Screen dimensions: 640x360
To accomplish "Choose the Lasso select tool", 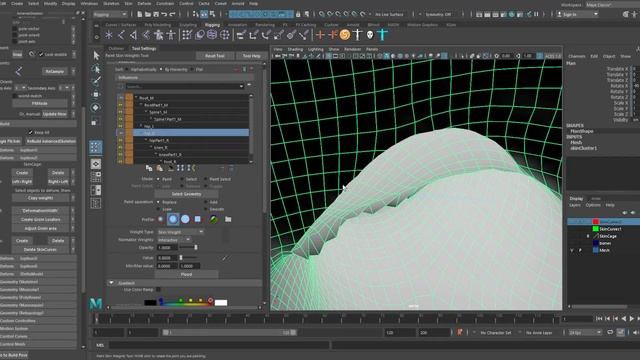I will pyautogui.click(x=96, y=69).
